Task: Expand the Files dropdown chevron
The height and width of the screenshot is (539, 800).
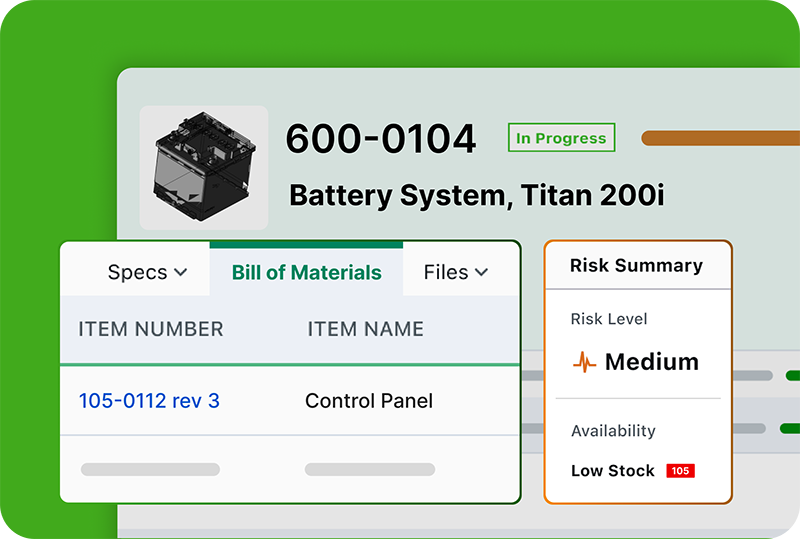Action: [x=481, y=272]
